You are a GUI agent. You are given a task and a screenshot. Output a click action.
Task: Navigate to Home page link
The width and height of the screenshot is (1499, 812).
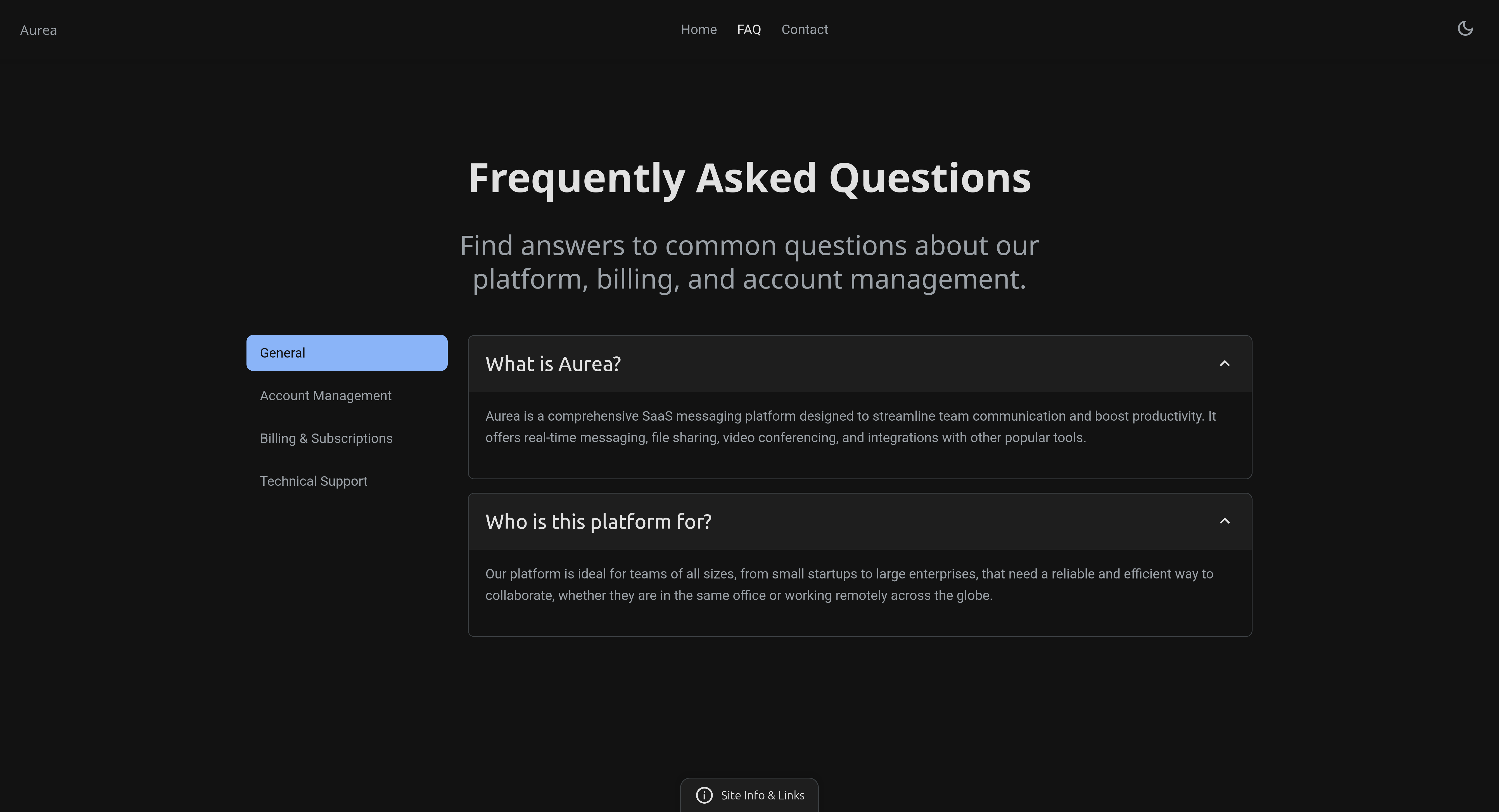pyautogui.click(x=698, y=30)
